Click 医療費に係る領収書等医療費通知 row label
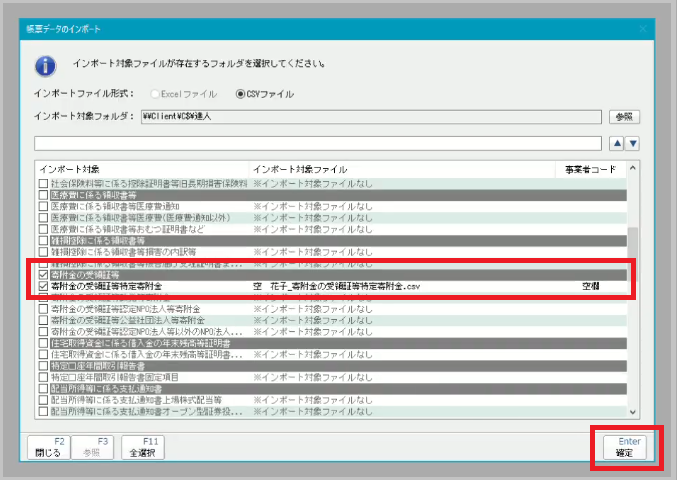The width and height of the screenshot is (677, 480). coord(115,206)
